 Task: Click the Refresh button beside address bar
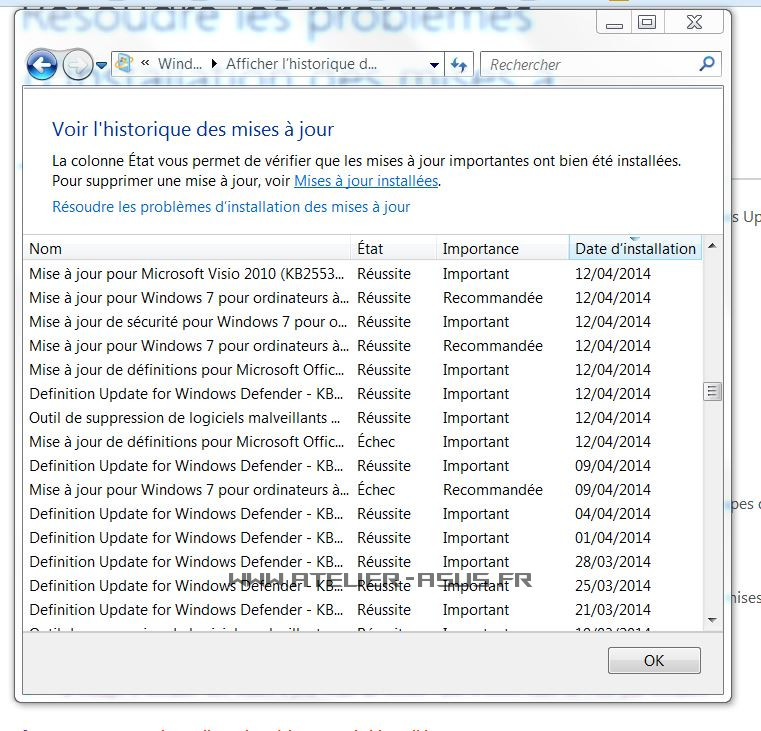click(459, 64)
